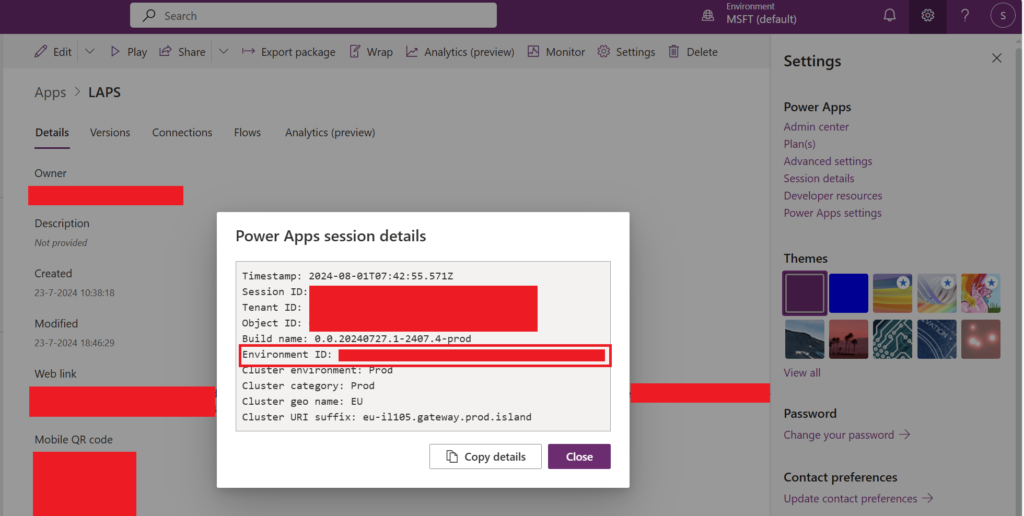Click inside the Search box

point(313,16)
